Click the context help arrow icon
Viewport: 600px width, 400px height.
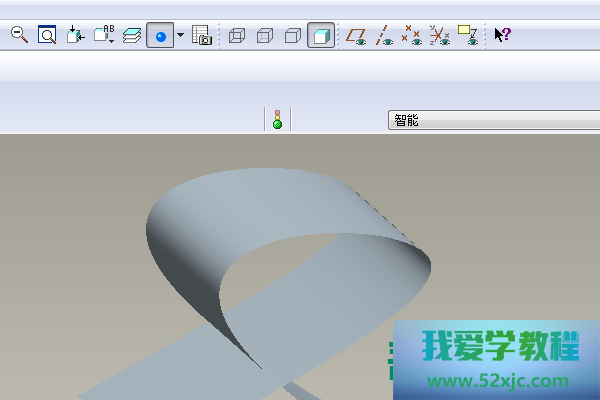[x=502, y=35]
